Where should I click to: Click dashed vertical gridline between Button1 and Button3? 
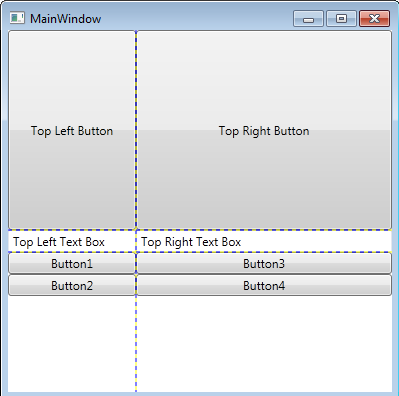point(136,264)
